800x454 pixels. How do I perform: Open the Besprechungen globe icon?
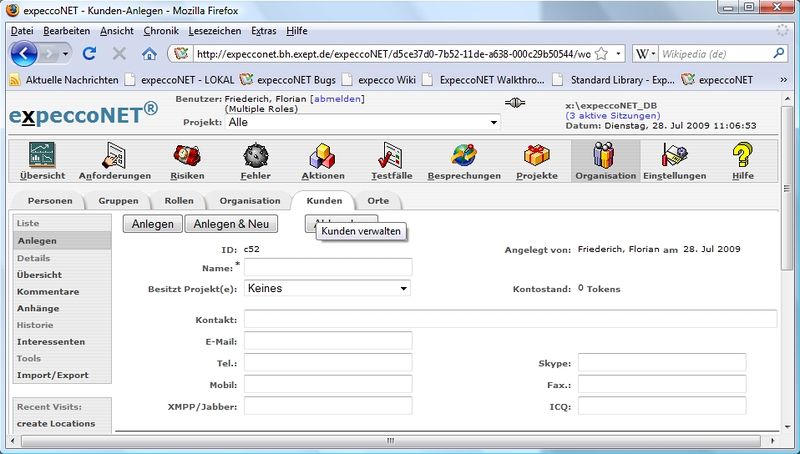pos(464,156)
